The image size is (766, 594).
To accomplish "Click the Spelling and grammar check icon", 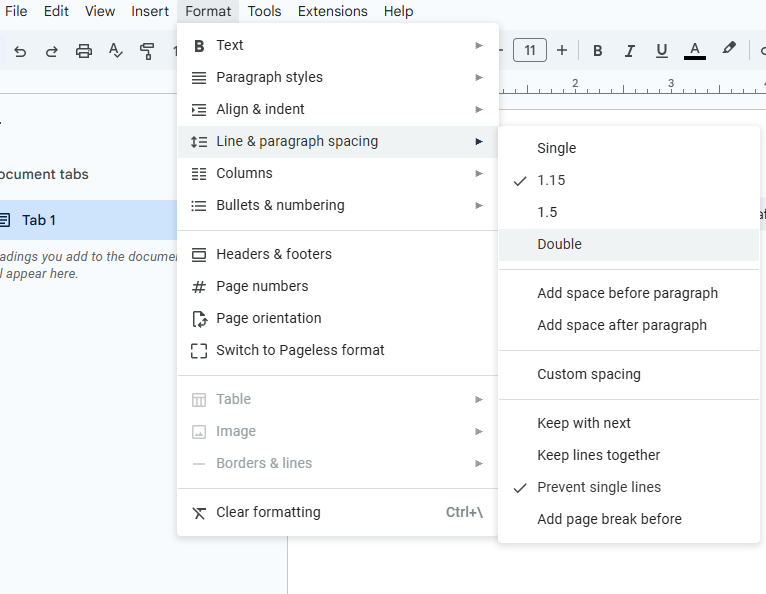I will [116, 51].
